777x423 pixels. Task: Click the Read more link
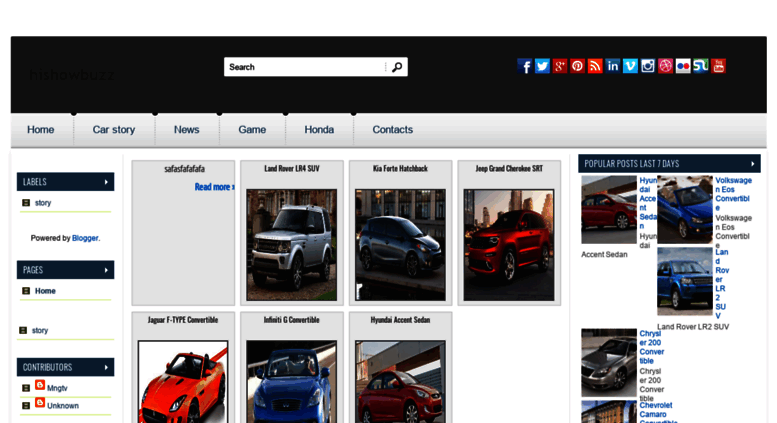click(214, 187)
